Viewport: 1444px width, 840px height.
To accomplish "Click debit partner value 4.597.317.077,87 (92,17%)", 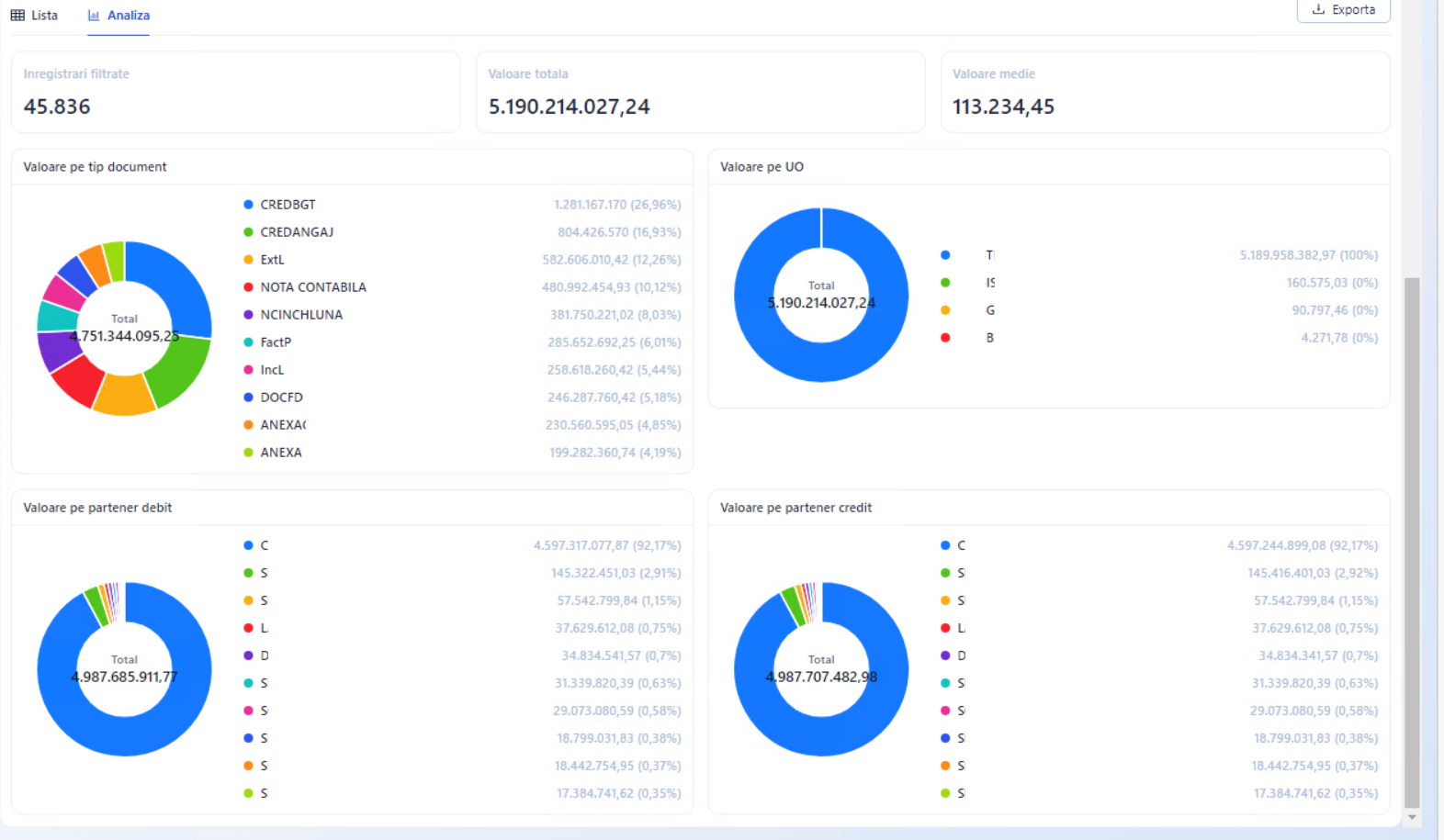I will tap(607, 545).
